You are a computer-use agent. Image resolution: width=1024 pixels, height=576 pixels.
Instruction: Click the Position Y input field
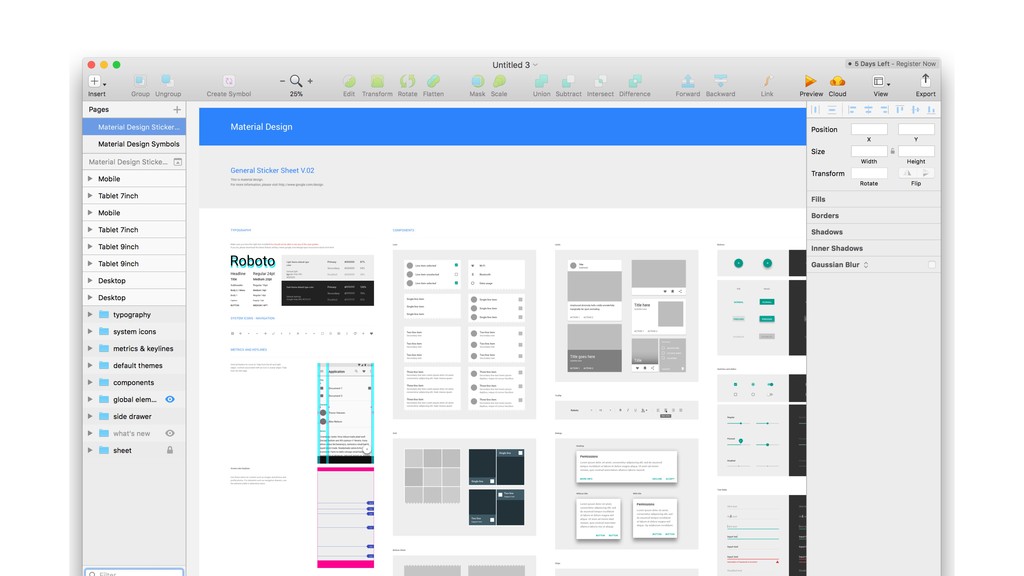(x=916, y=129)
